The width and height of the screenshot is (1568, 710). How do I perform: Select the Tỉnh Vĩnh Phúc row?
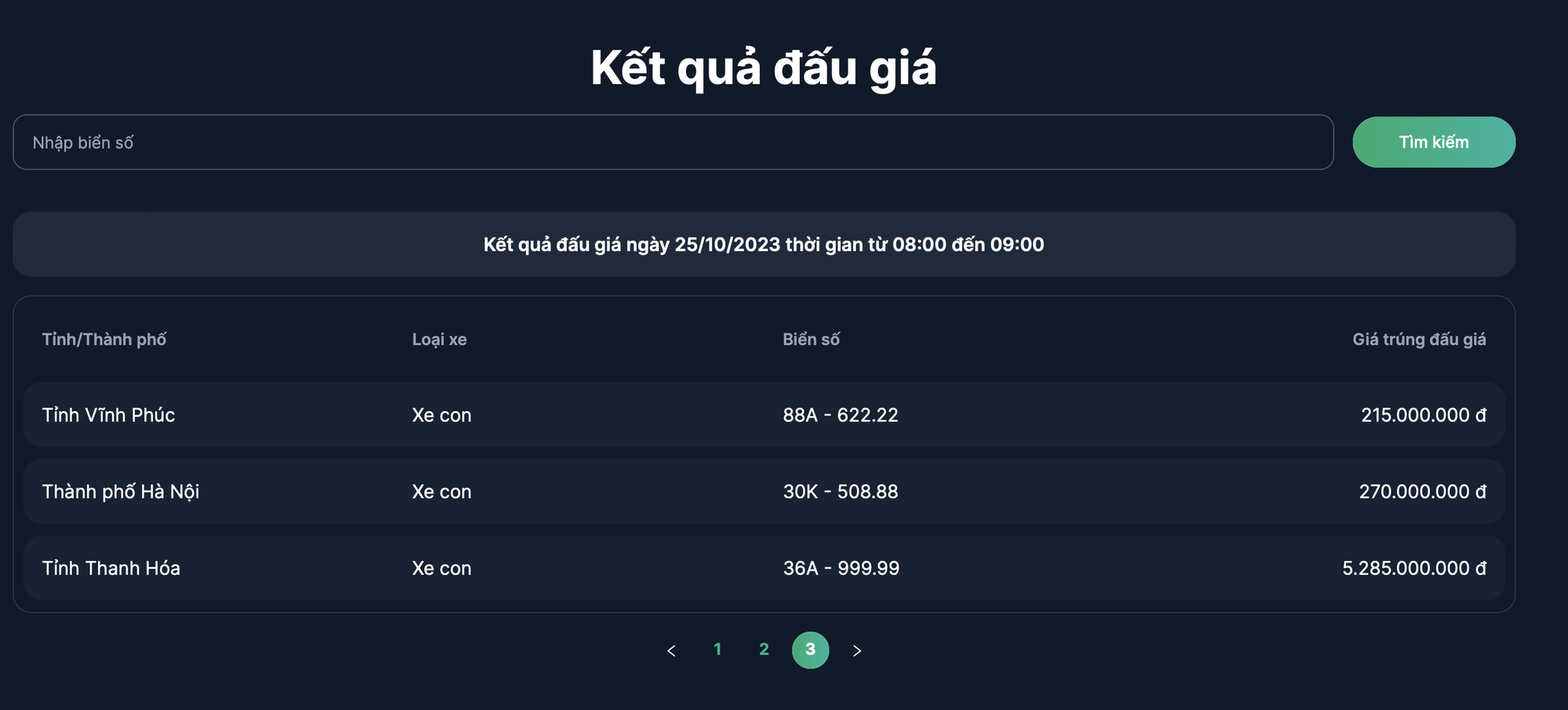click(x=764, y=415)
